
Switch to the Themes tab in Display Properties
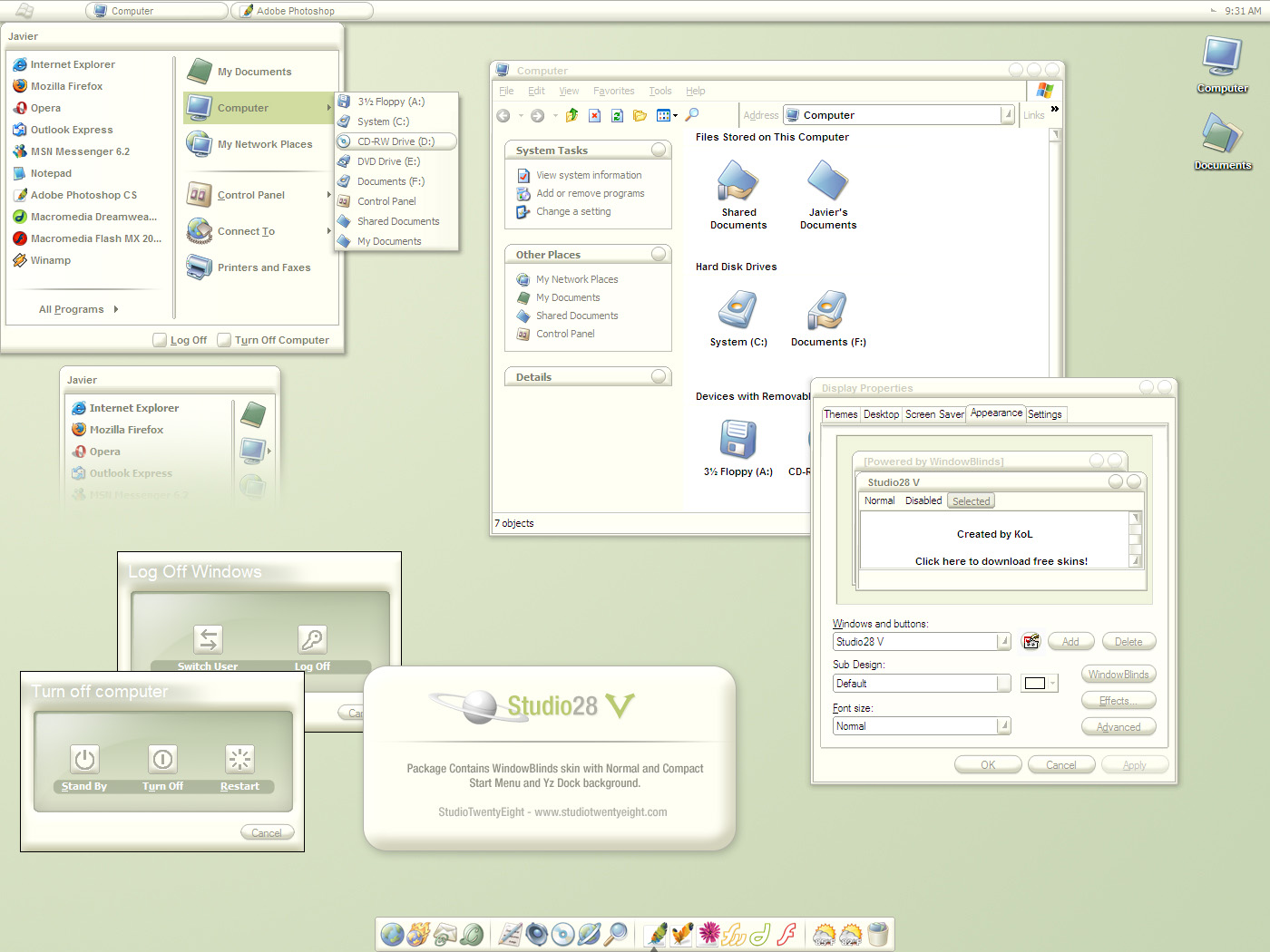[840, 414]
